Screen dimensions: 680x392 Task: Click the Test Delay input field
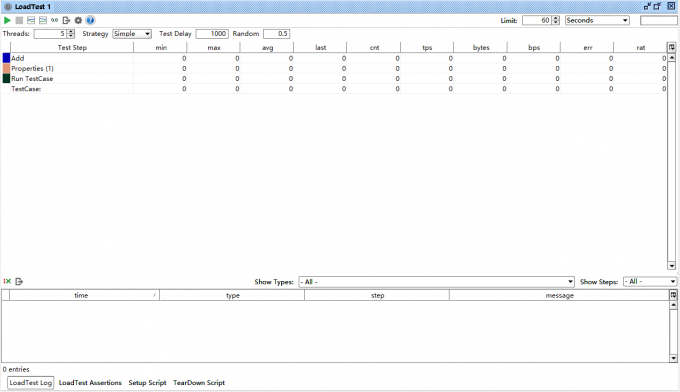pyautogui.click(x=212, y=34)
